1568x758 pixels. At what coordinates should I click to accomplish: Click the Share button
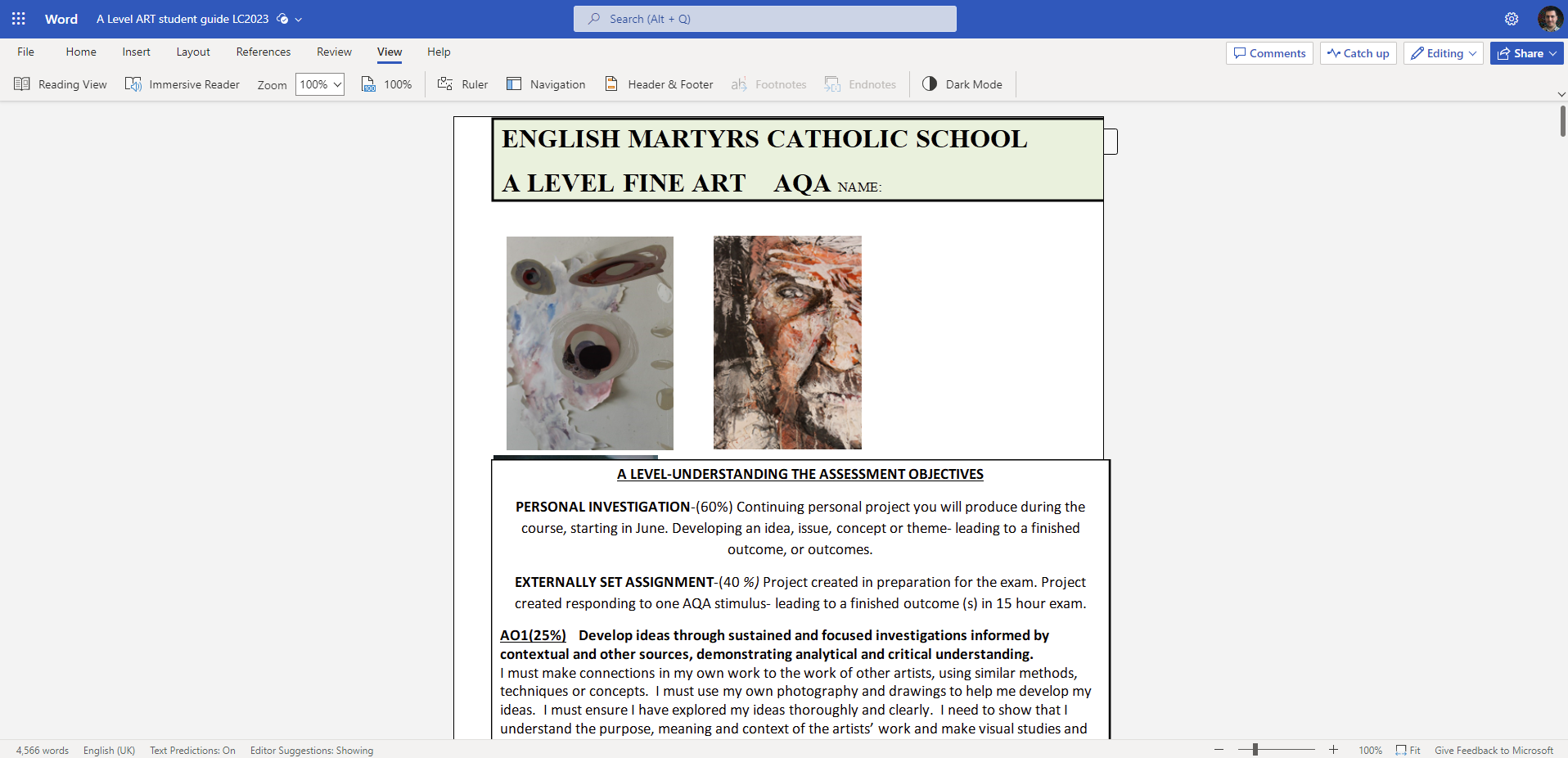click(1526, 53)
